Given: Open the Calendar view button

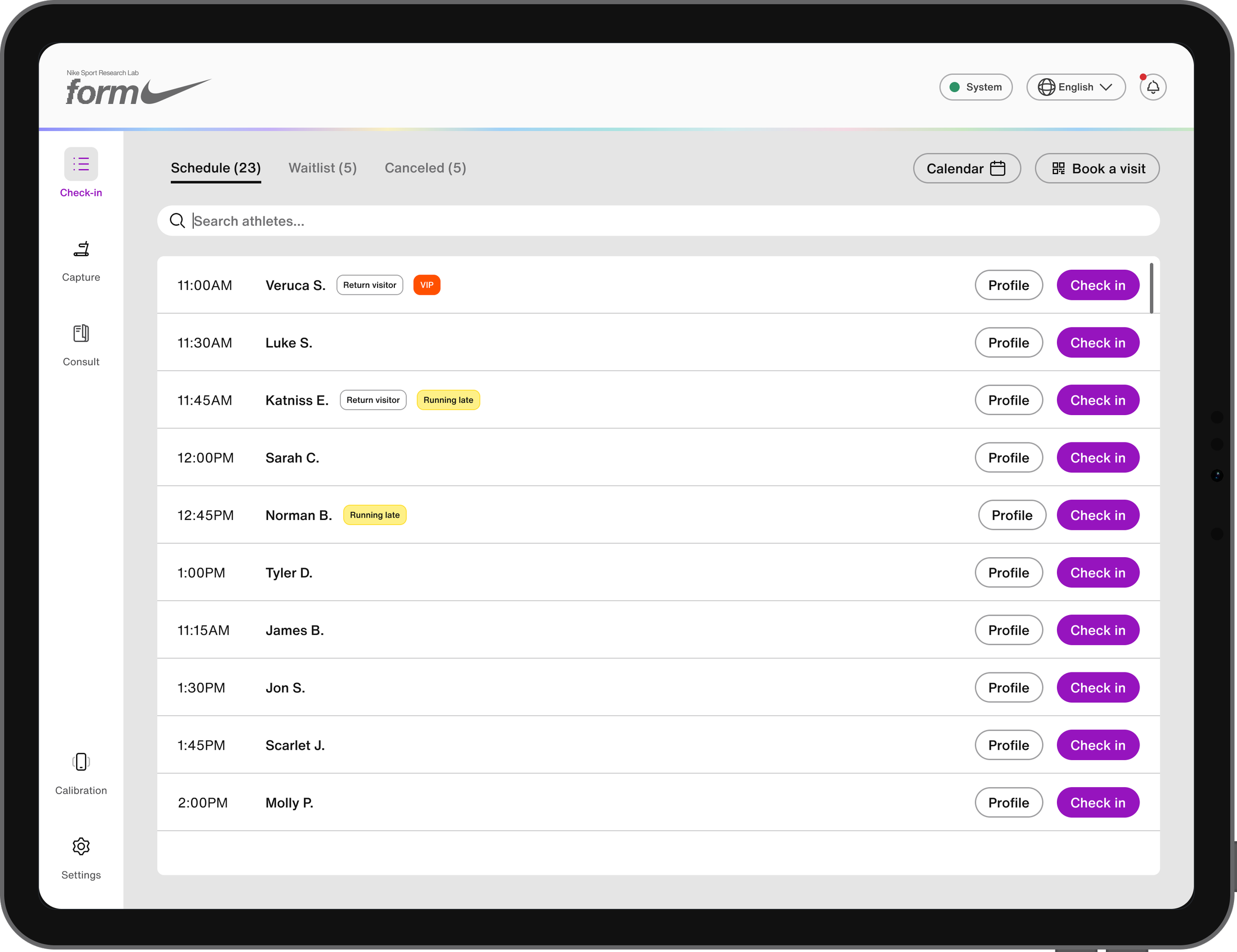Looking at the screenshot, I should pyautogui.click(x=966, y=168).
